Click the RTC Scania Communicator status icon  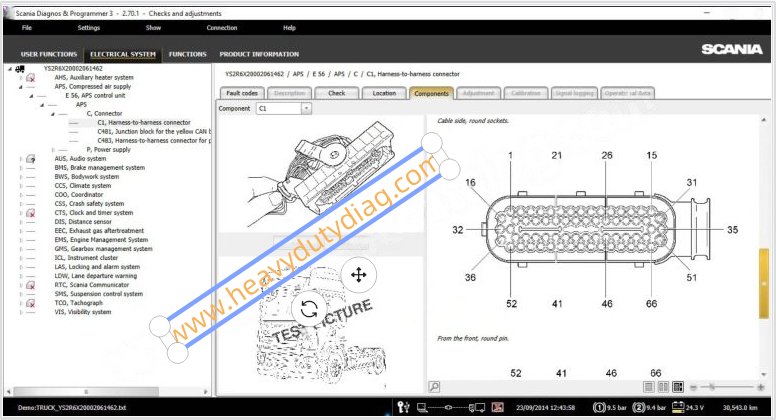tap(31, 285)
